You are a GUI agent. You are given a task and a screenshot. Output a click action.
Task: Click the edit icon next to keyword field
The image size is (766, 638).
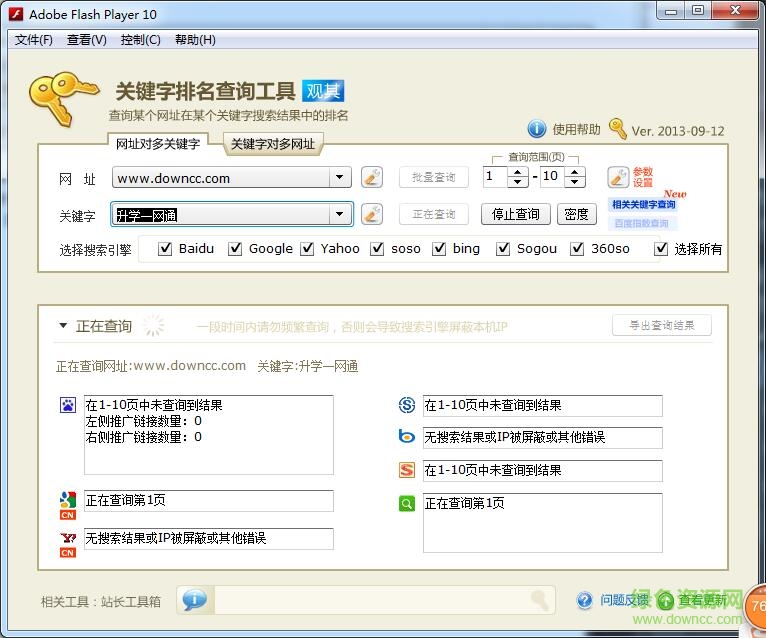(x=371, y=214)
